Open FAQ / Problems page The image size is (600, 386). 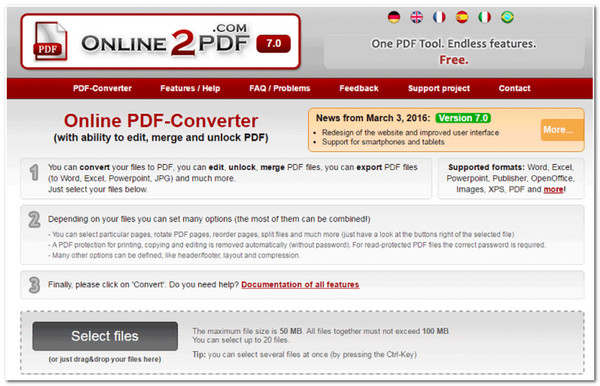(x=280, y=88)
